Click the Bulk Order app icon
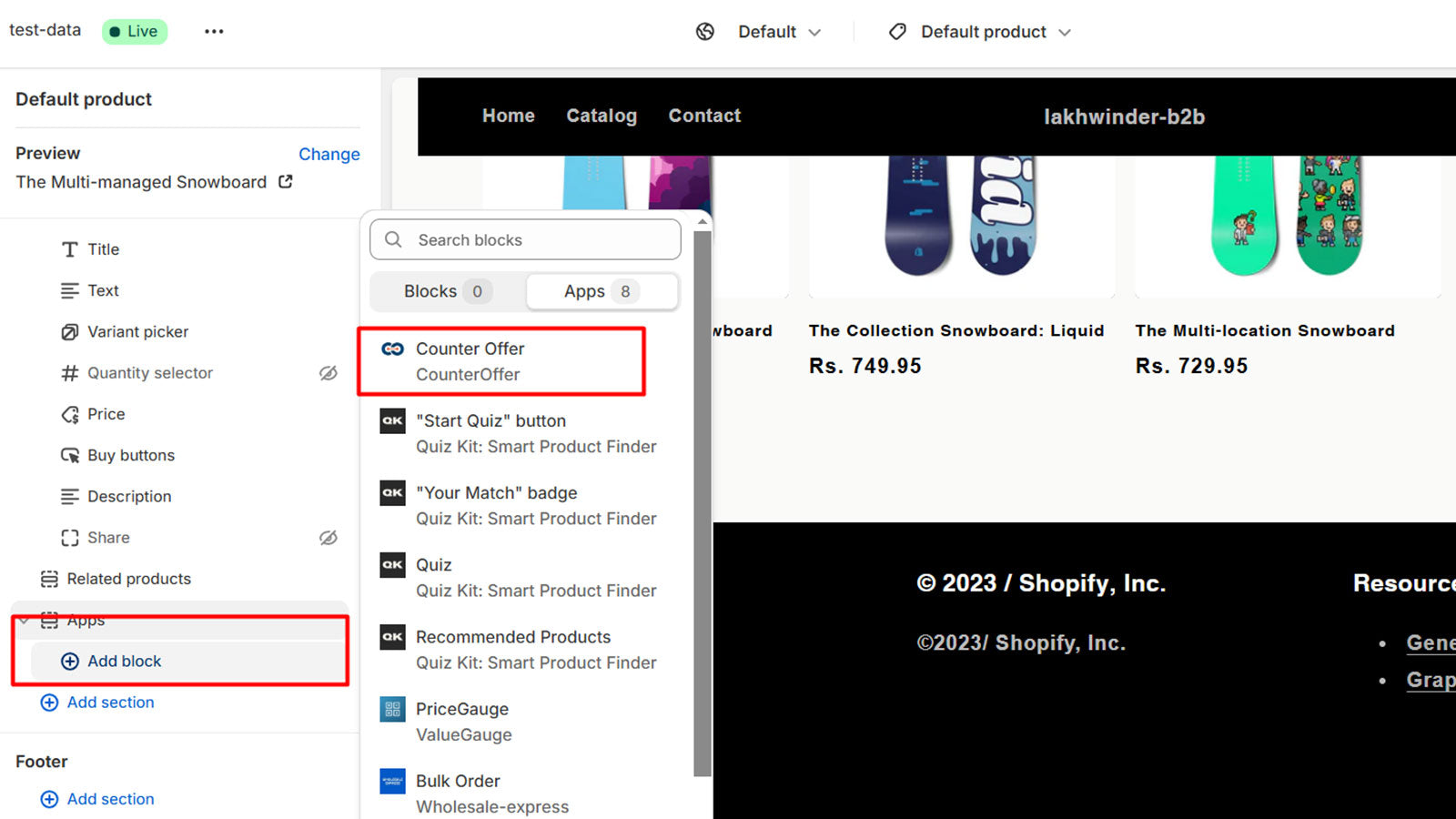The height and width of the screenshot is (819, 1456). pos(392,782)
